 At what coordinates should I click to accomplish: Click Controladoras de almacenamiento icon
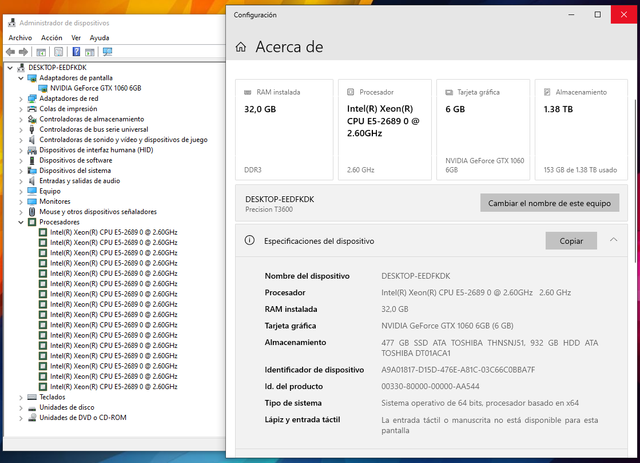[32, 119]
